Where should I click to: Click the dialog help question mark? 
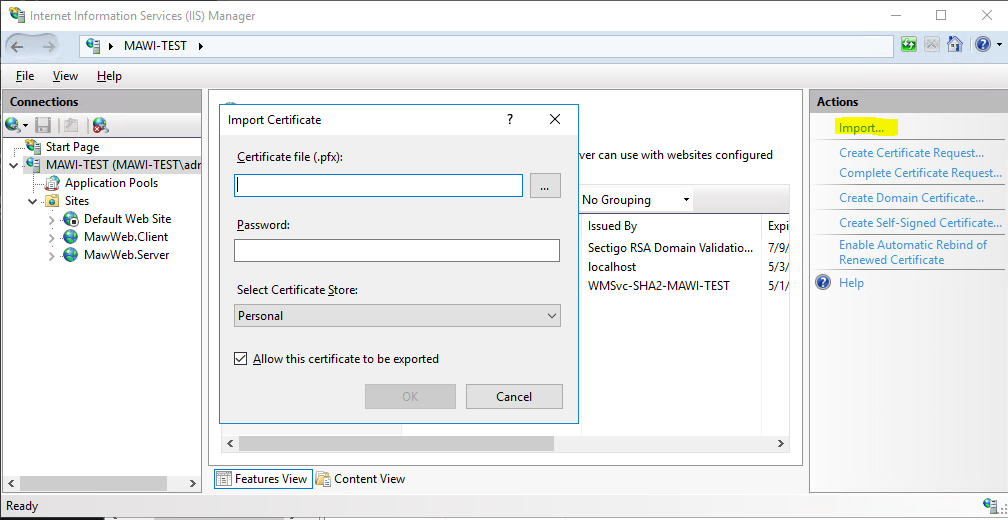click(x=510, y=120)
